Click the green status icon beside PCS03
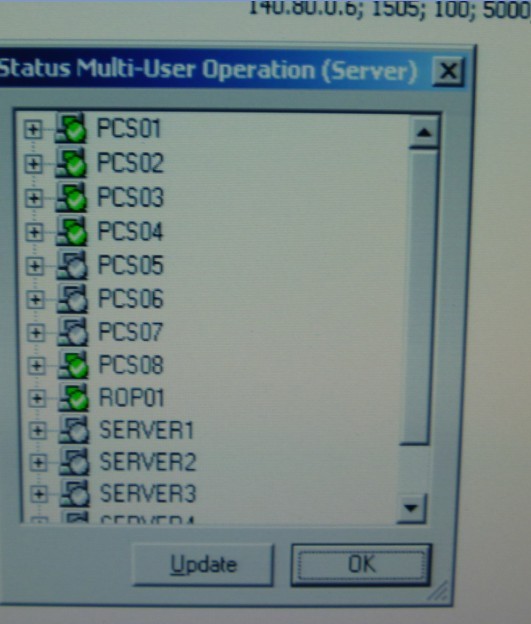The height and width of the screenshot is (624, 531). click(72, 197)
